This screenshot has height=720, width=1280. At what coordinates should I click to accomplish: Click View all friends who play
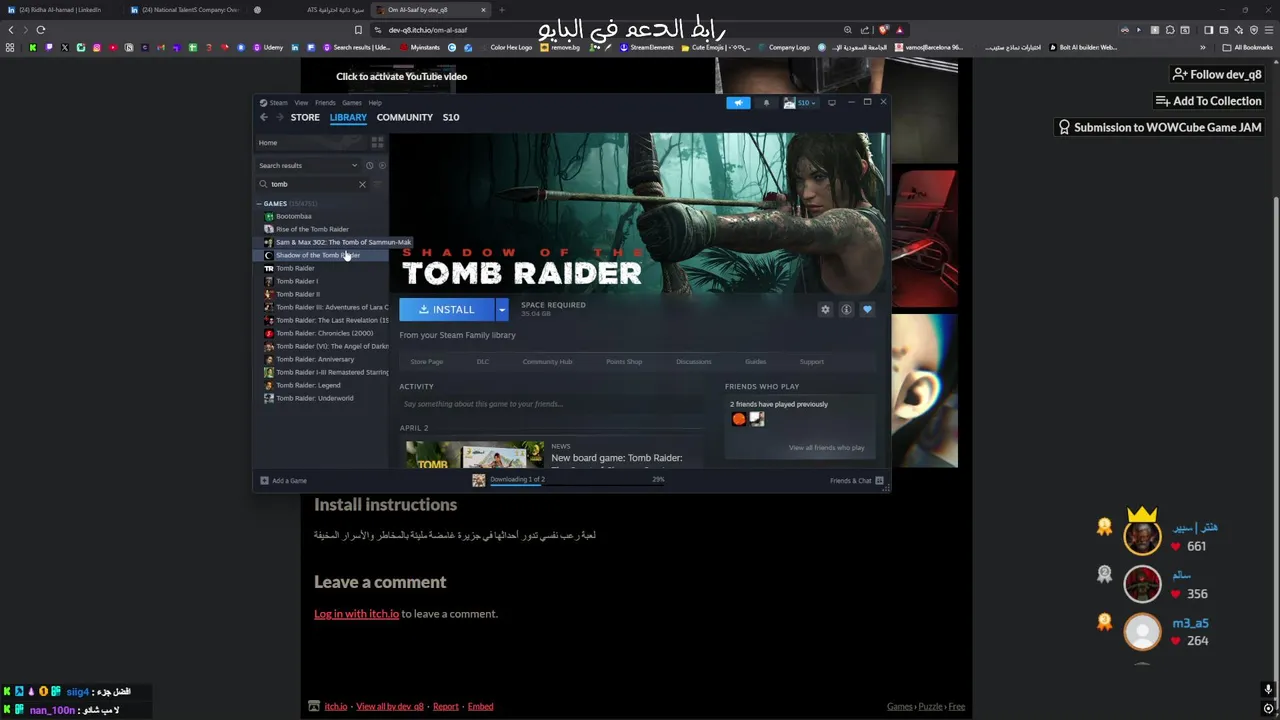(826, 448)
